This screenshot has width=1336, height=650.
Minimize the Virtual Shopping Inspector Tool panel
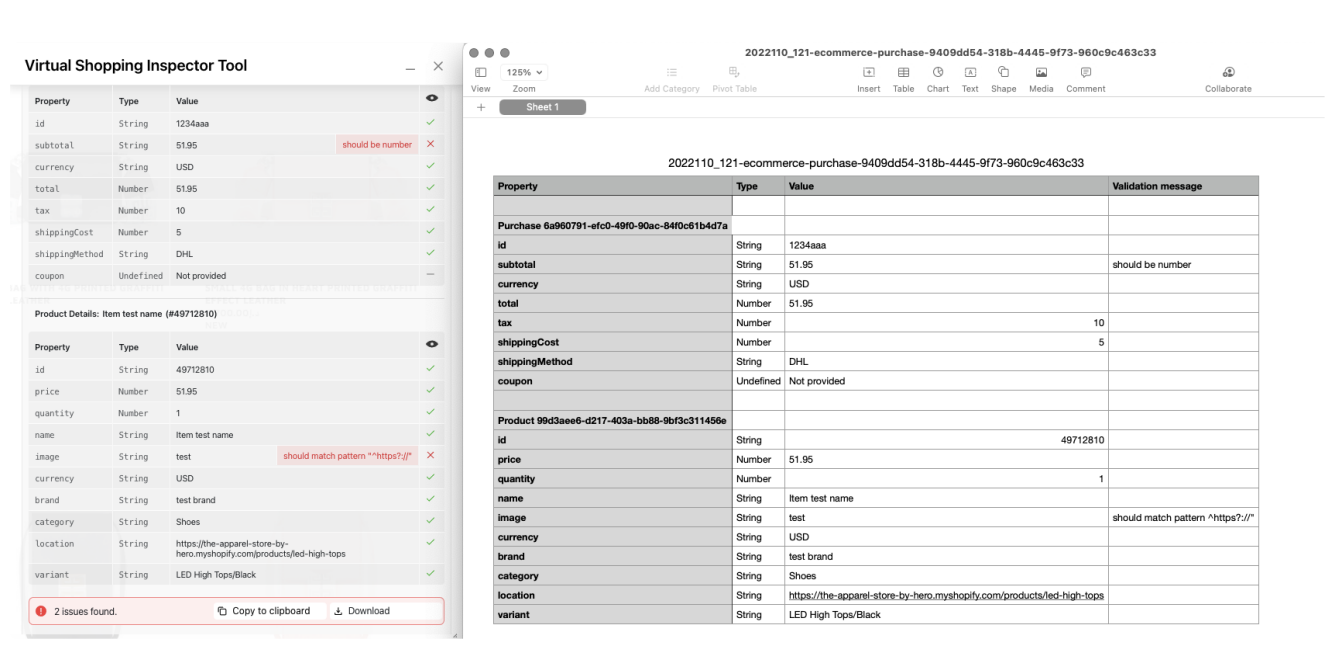click(x=411, y=68)
